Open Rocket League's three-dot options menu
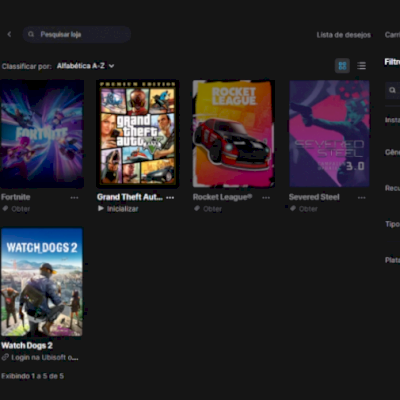 point(266,198)
